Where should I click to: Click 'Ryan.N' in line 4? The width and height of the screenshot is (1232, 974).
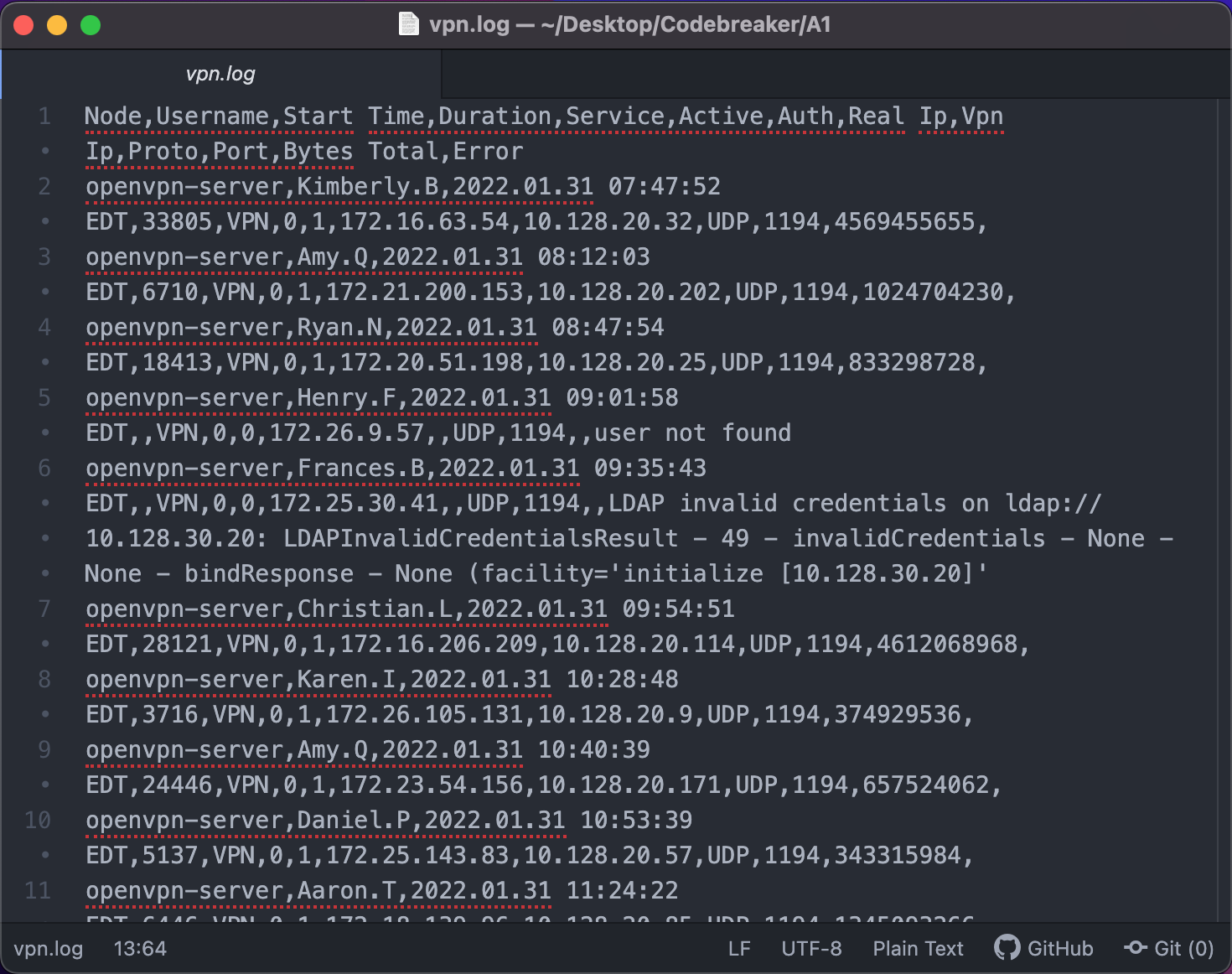[x=339, y=327]
